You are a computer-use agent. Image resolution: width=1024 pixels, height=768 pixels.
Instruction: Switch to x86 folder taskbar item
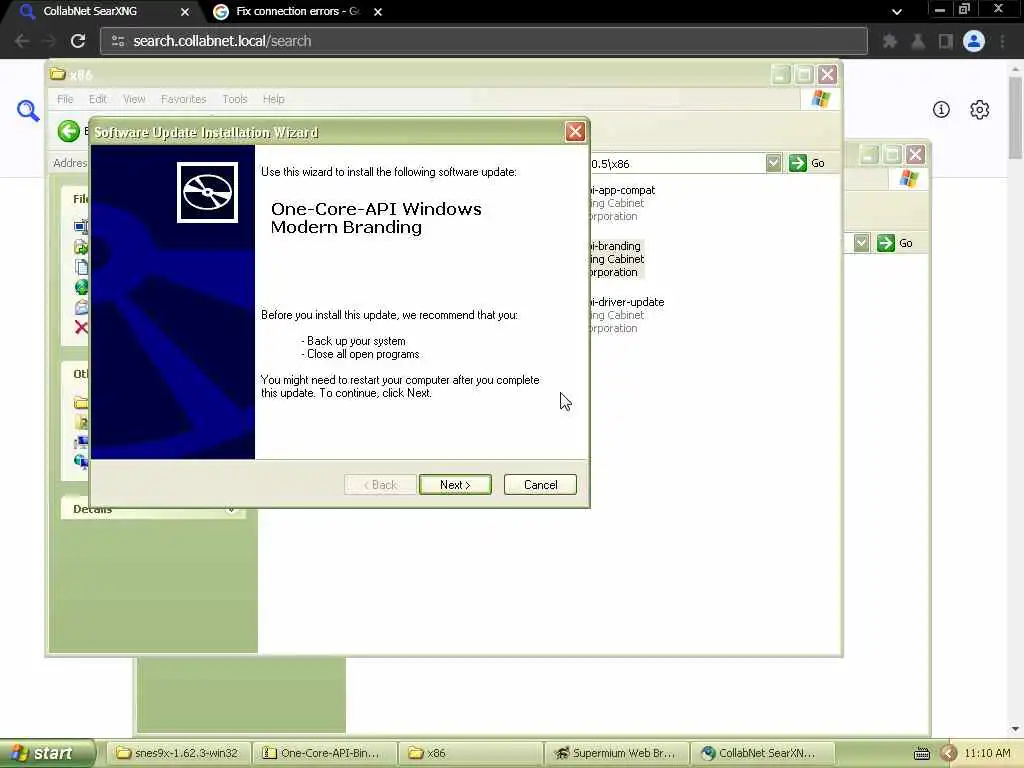coord(470,753)
